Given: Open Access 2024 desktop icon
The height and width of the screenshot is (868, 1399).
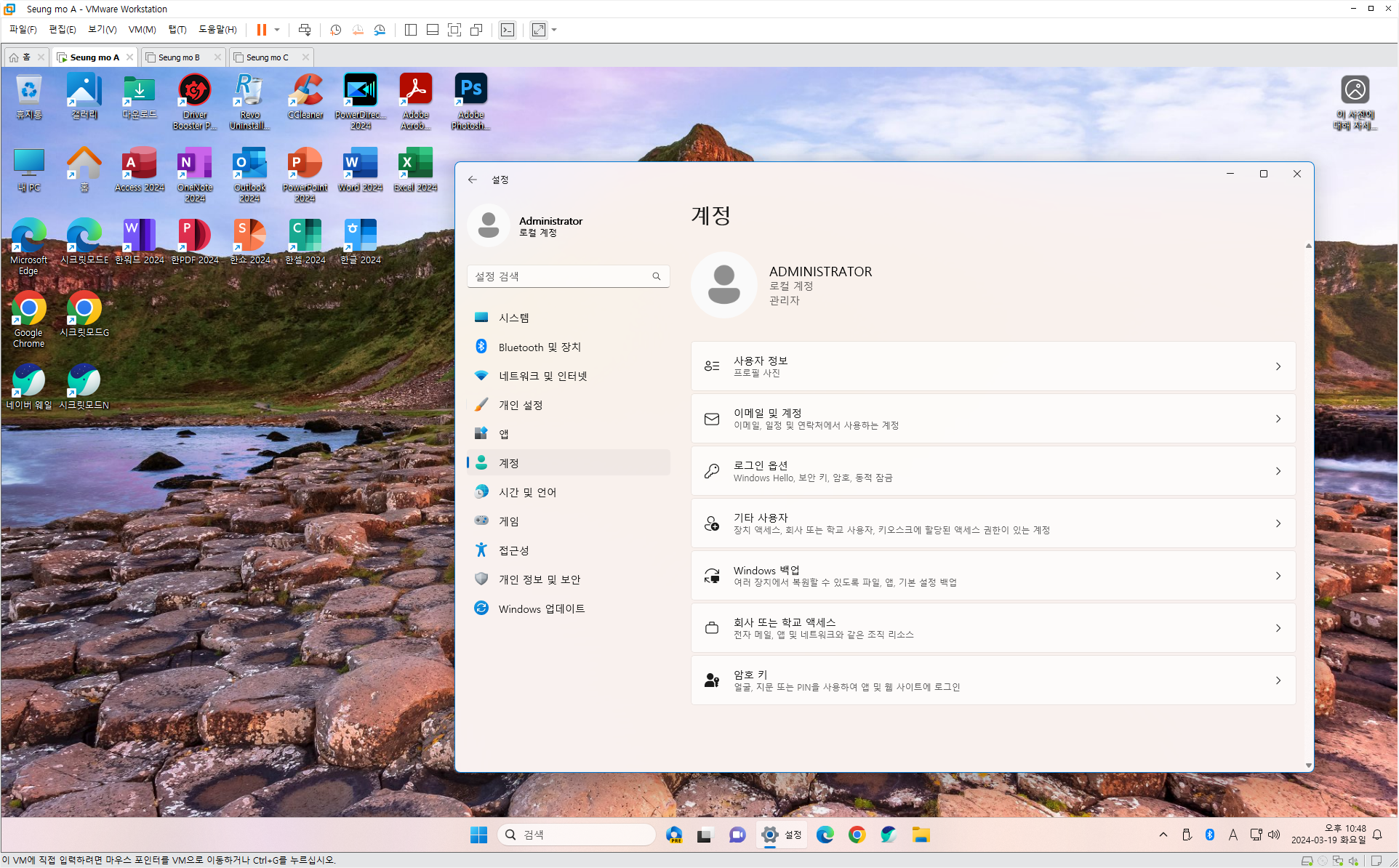Looking at the screenshot, I should pyautogui.click(x=140, y=169).
